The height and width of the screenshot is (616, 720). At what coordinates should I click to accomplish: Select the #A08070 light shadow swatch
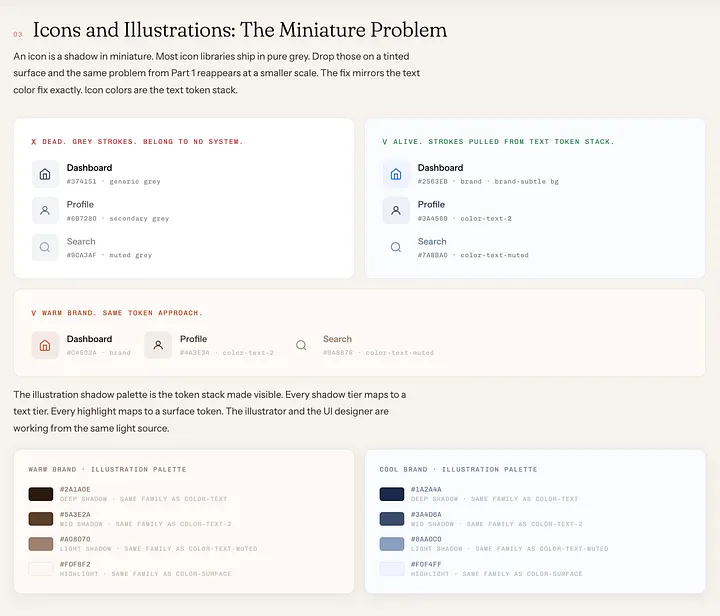click(x=41, y=544)
